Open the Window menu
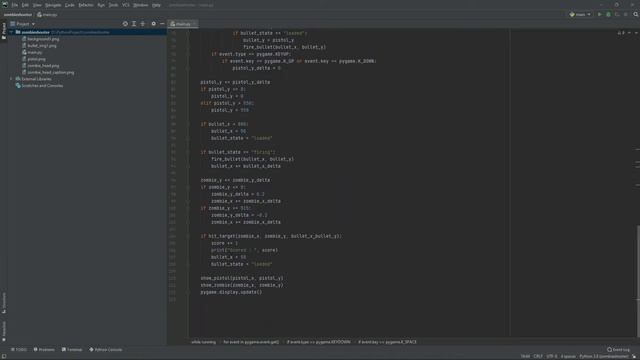 [140, 5]
